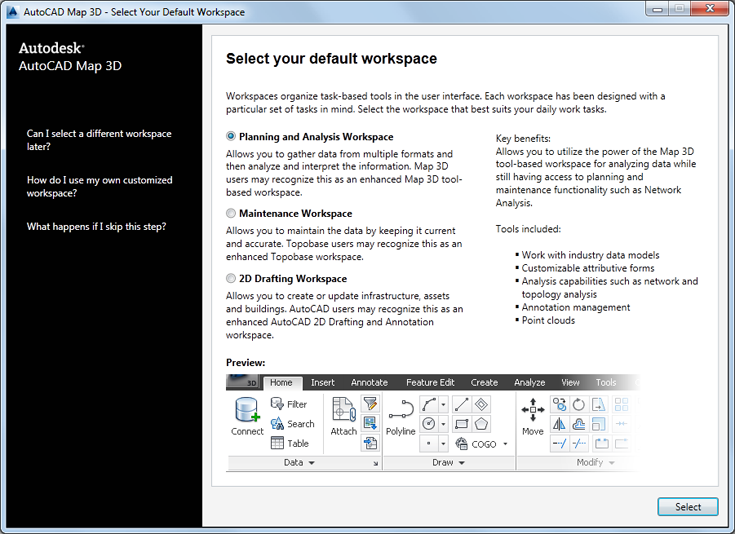Screen dimensions: 735x534
Task: Click the AutoCAD Map 3D application button in preview
Action: pyautogui.click(x=242, y=382)
